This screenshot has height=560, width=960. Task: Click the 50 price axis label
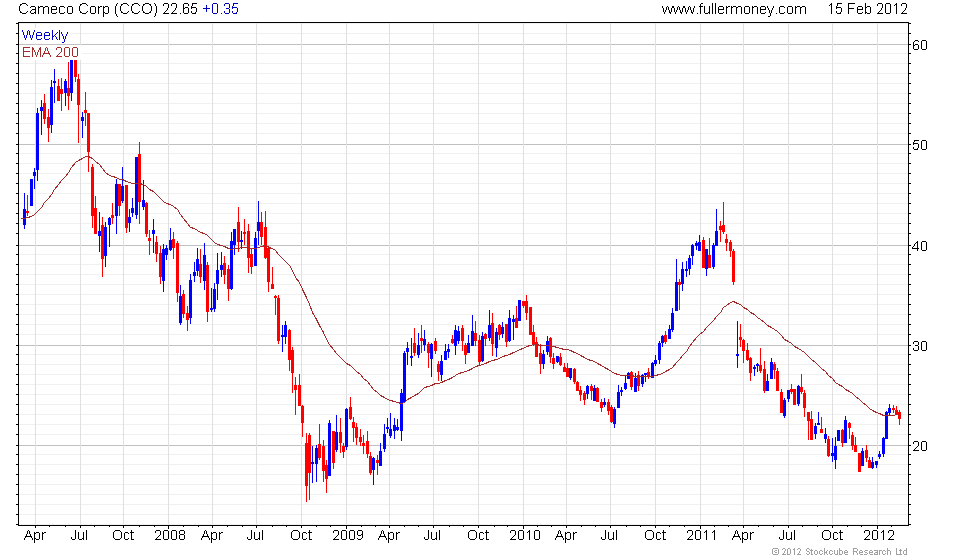coord(920,146)
